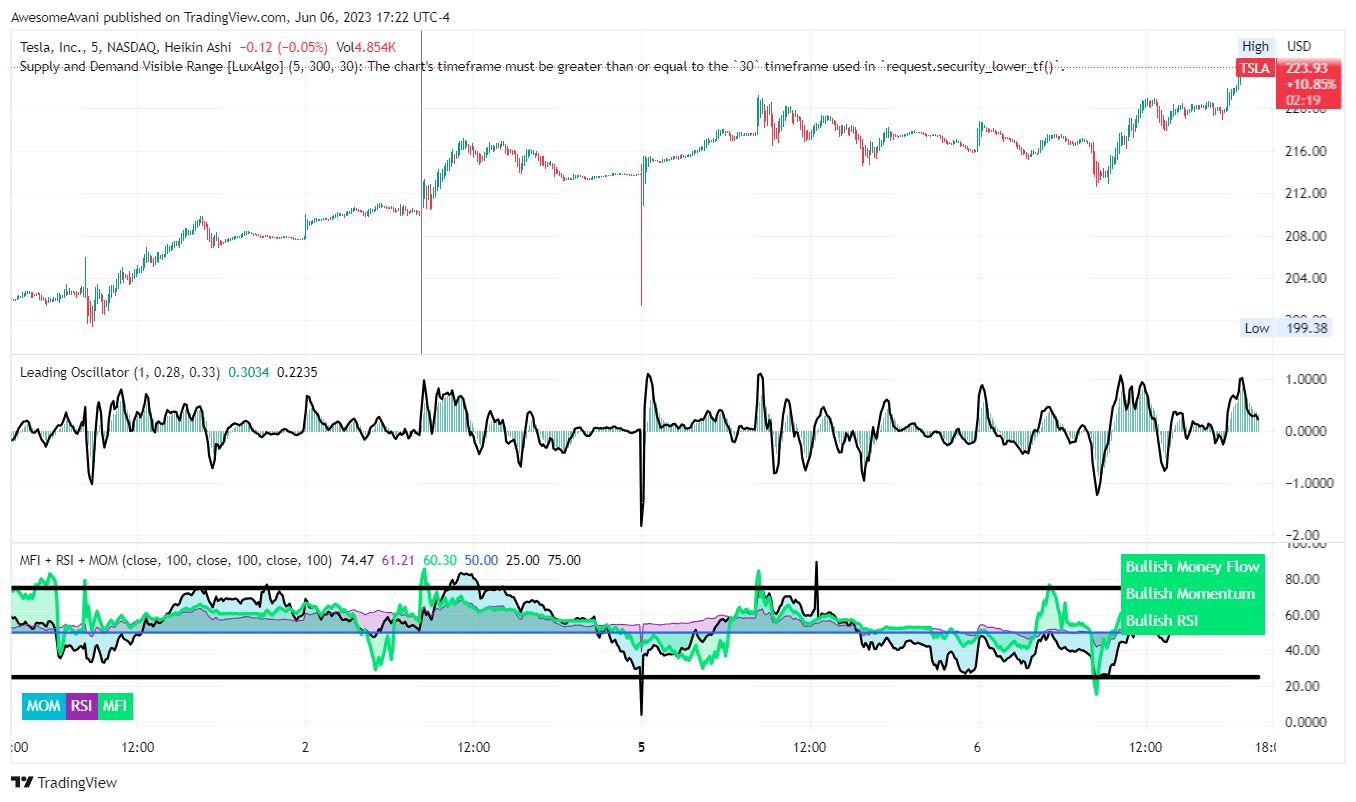
Task: Select the USD currency label
Action: coord(1299,46)
